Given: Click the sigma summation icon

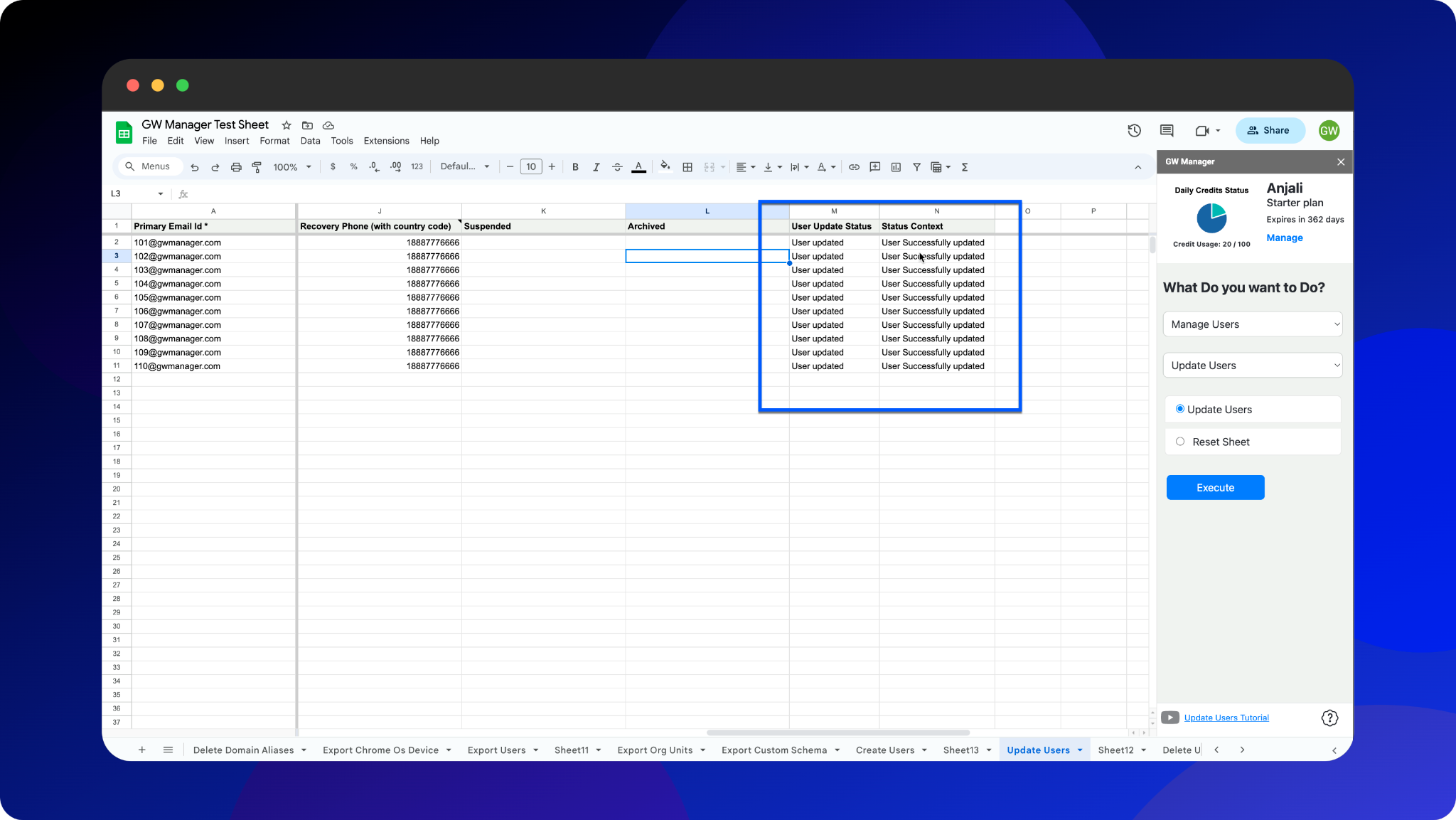Looking at the screenshot, I should pyautogui.click(x=965, y=166).
